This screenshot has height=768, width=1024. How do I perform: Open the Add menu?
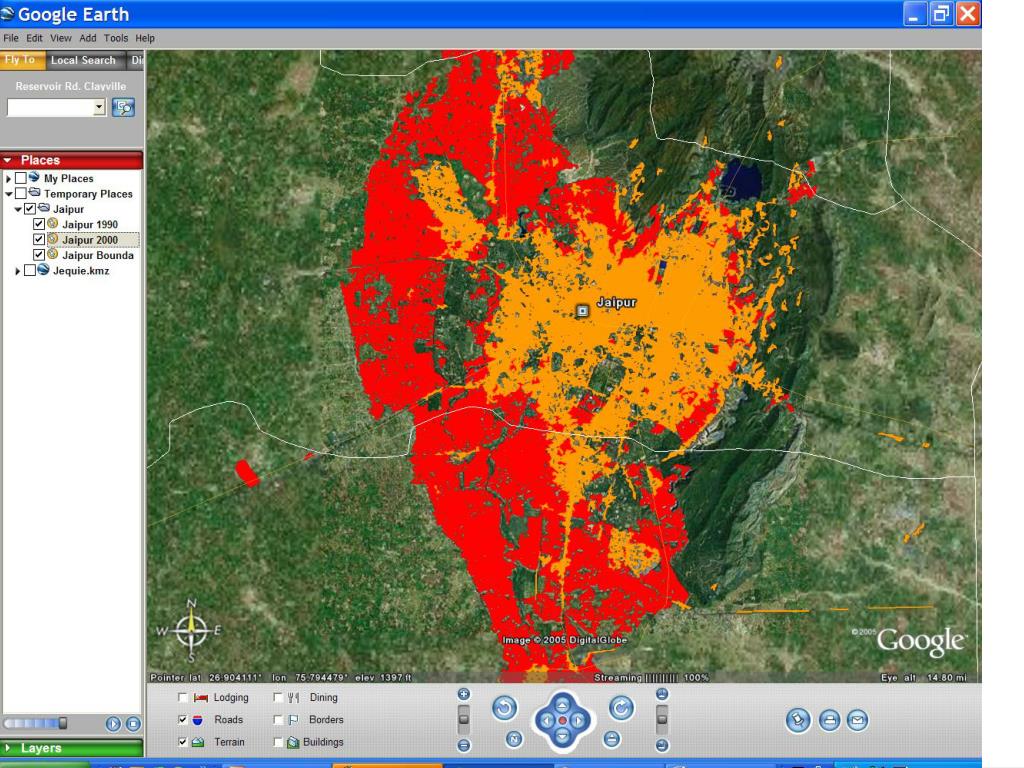[x=88, y=38]
